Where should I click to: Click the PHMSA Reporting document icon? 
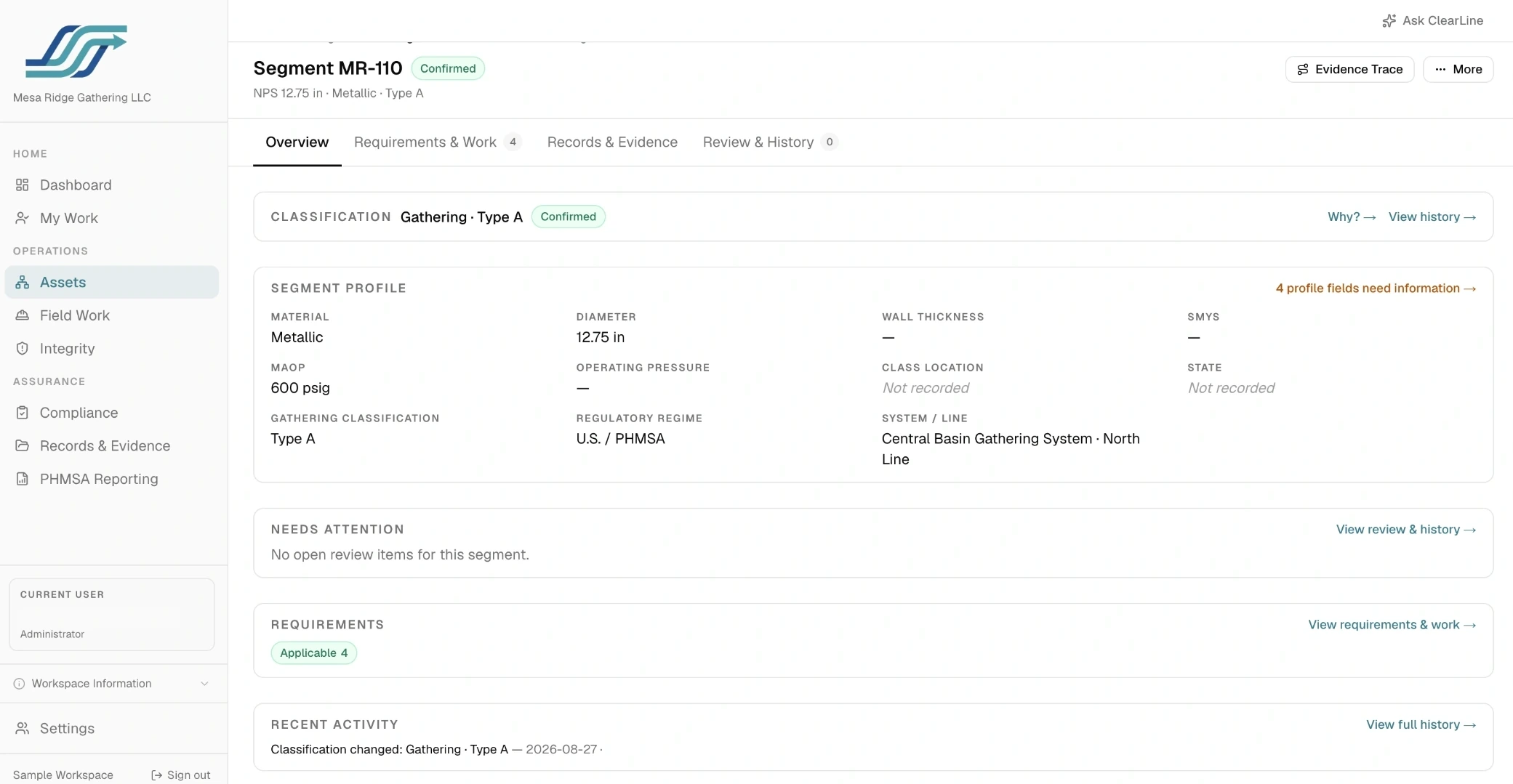pos(23,479)
